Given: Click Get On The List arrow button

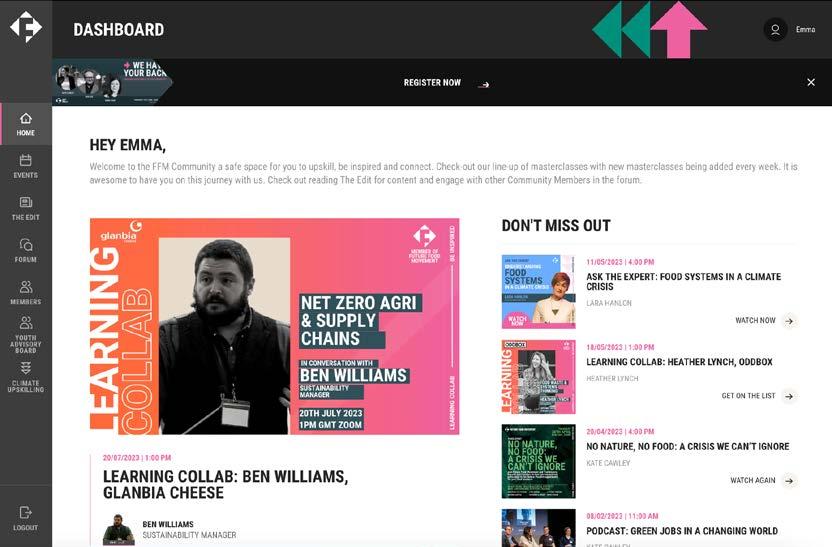Looking at the screenshot, I should pyautogui.click(x=790, y=396).
